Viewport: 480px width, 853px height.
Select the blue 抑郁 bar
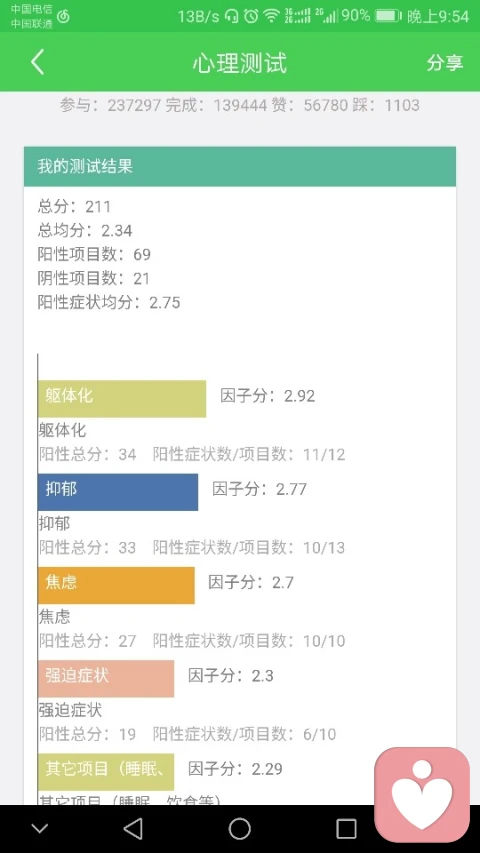coord(118,492)
